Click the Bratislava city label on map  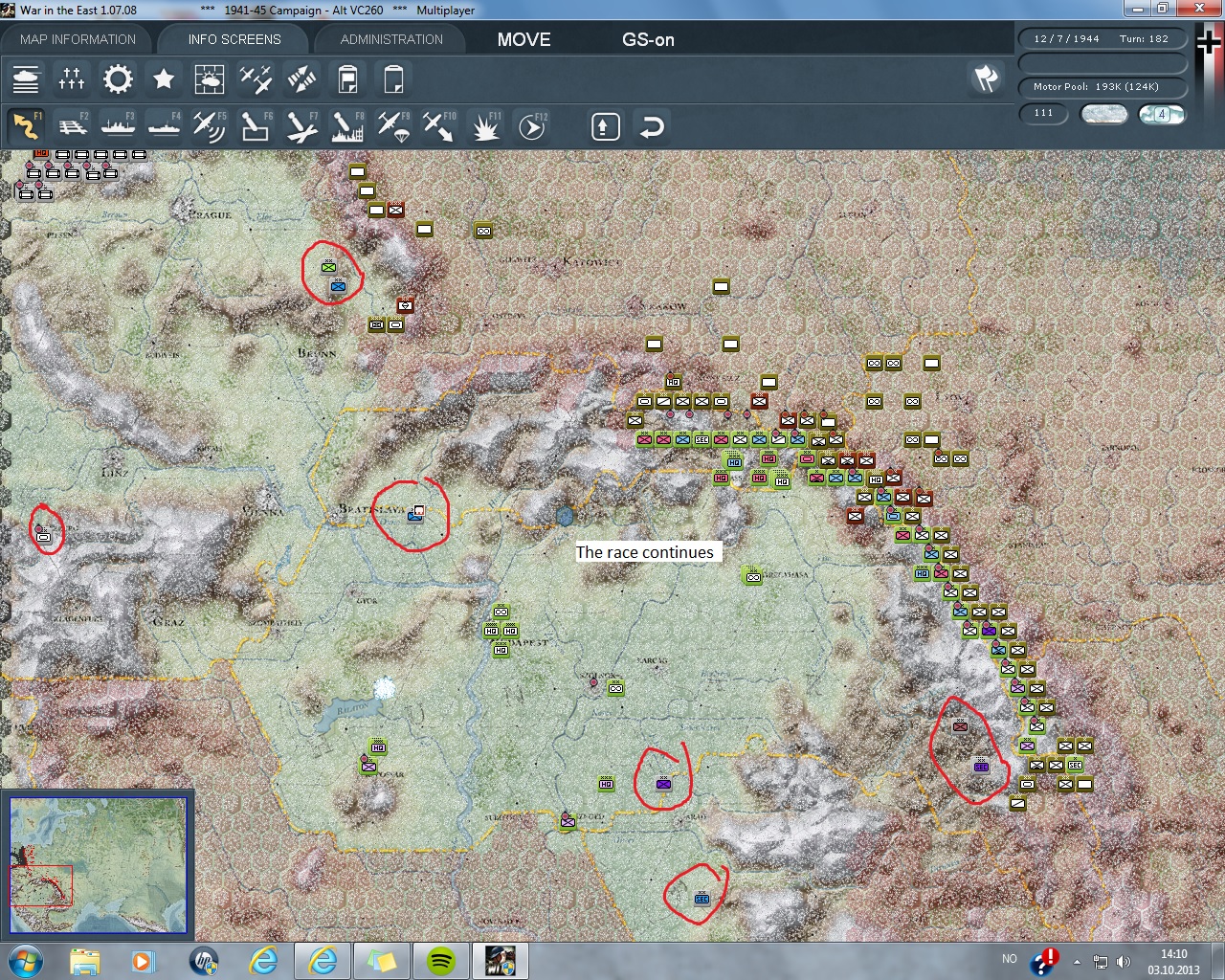pyautogui.click(x=371, y=509)
